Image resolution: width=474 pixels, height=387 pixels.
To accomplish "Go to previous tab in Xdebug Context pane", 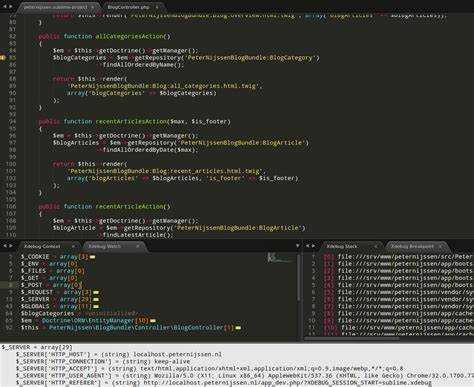I will [5, 246].
